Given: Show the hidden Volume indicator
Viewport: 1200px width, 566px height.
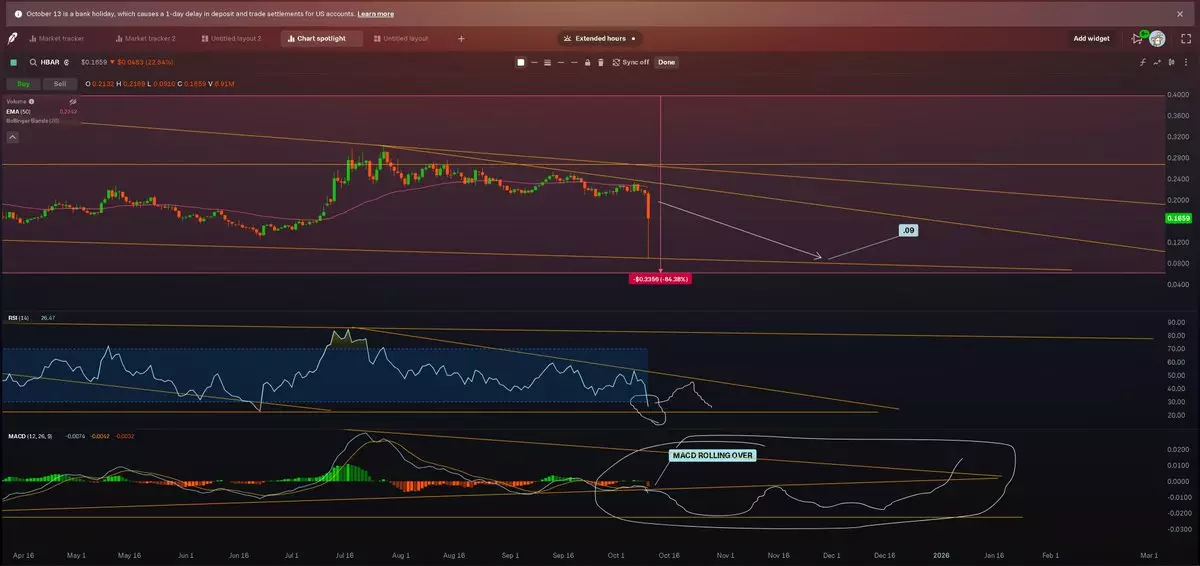Looking at the screenshot, I should 73,101.
